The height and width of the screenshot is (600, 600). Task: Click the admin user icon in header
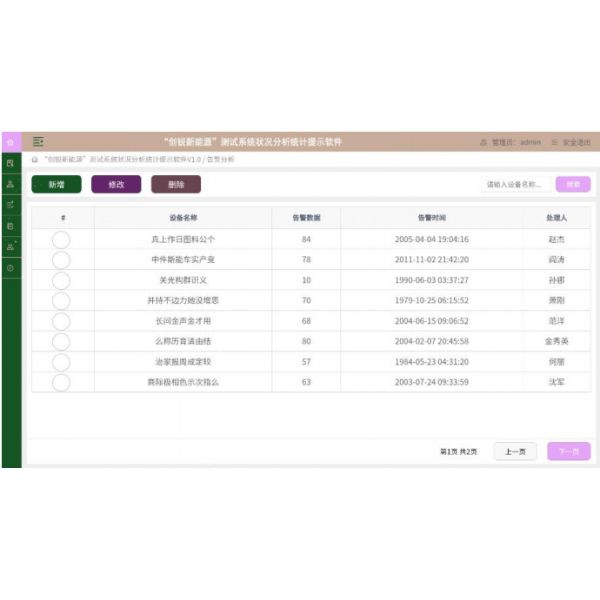(484, 142)
